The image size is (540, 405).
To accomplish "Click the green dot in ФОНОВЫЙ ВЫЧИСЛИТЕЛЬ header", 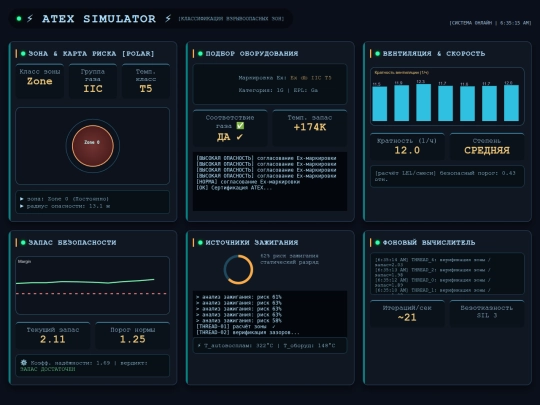I will click(x=377, y=242).
